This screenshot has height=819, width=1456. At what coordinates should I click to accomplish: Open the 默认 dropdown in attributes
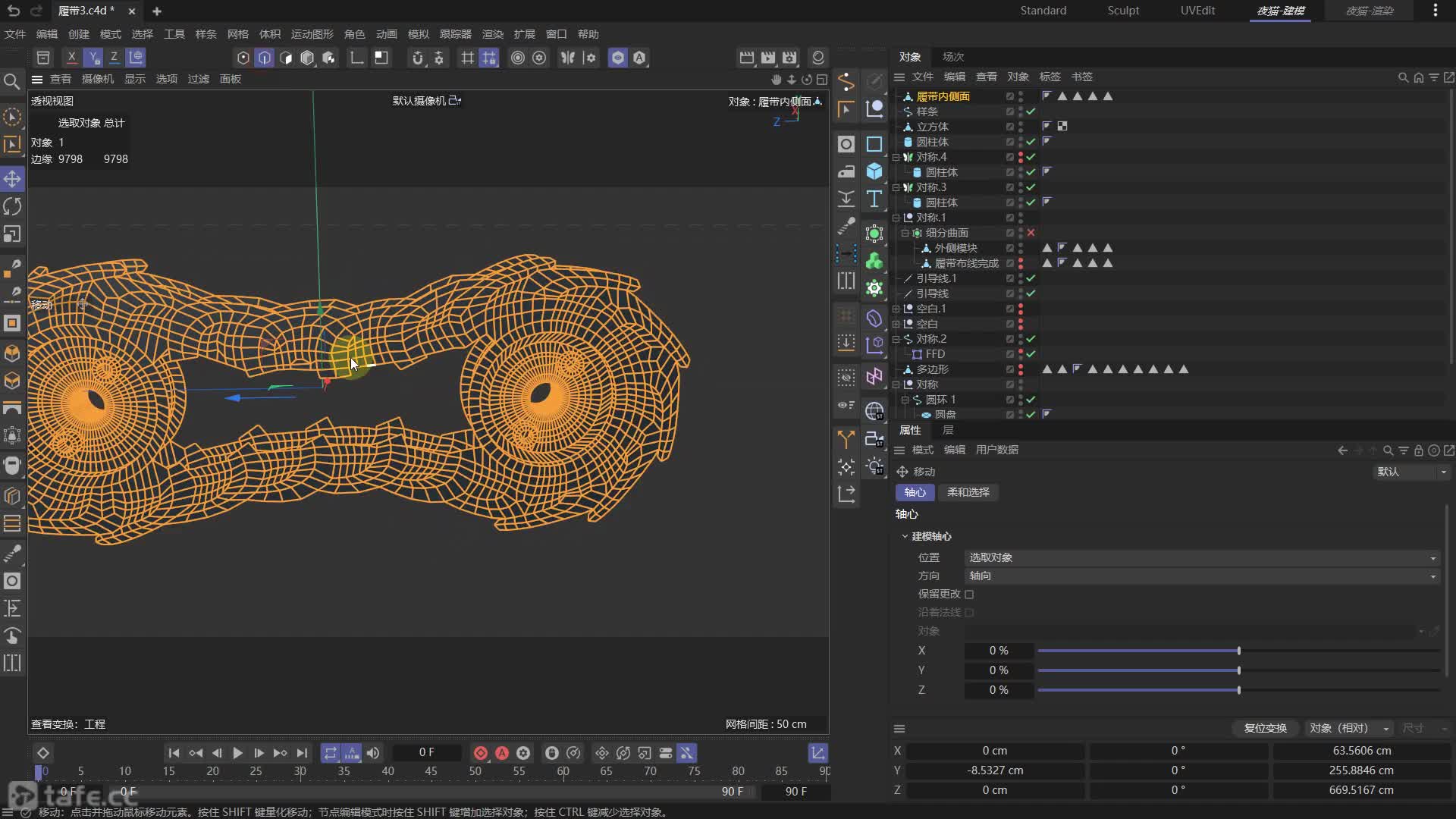click(1411, 472)
